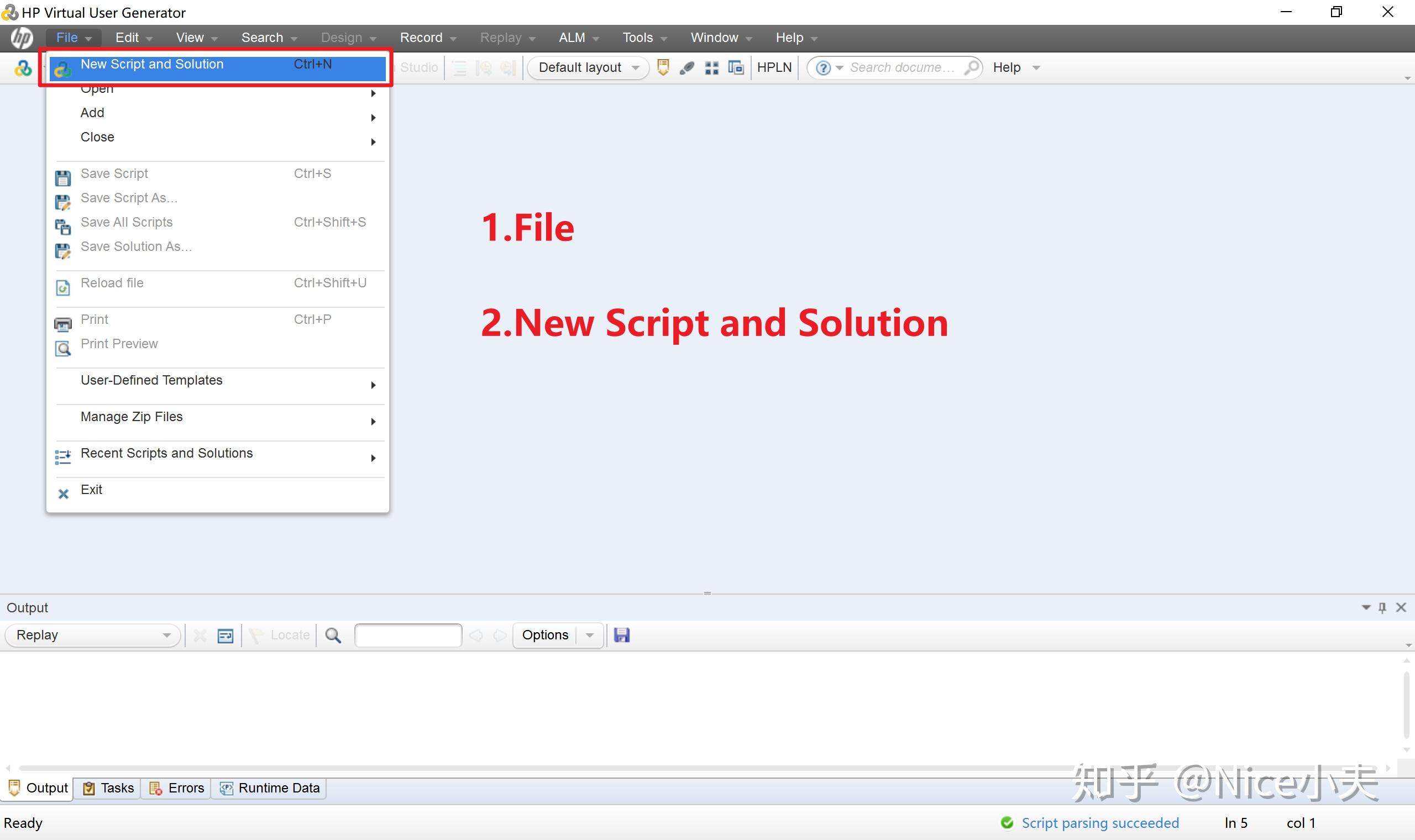Image resolution: width=1415 pixels, height=840 pixels.
Task: Click the magnifier in document search box
Action: point(971,67)
